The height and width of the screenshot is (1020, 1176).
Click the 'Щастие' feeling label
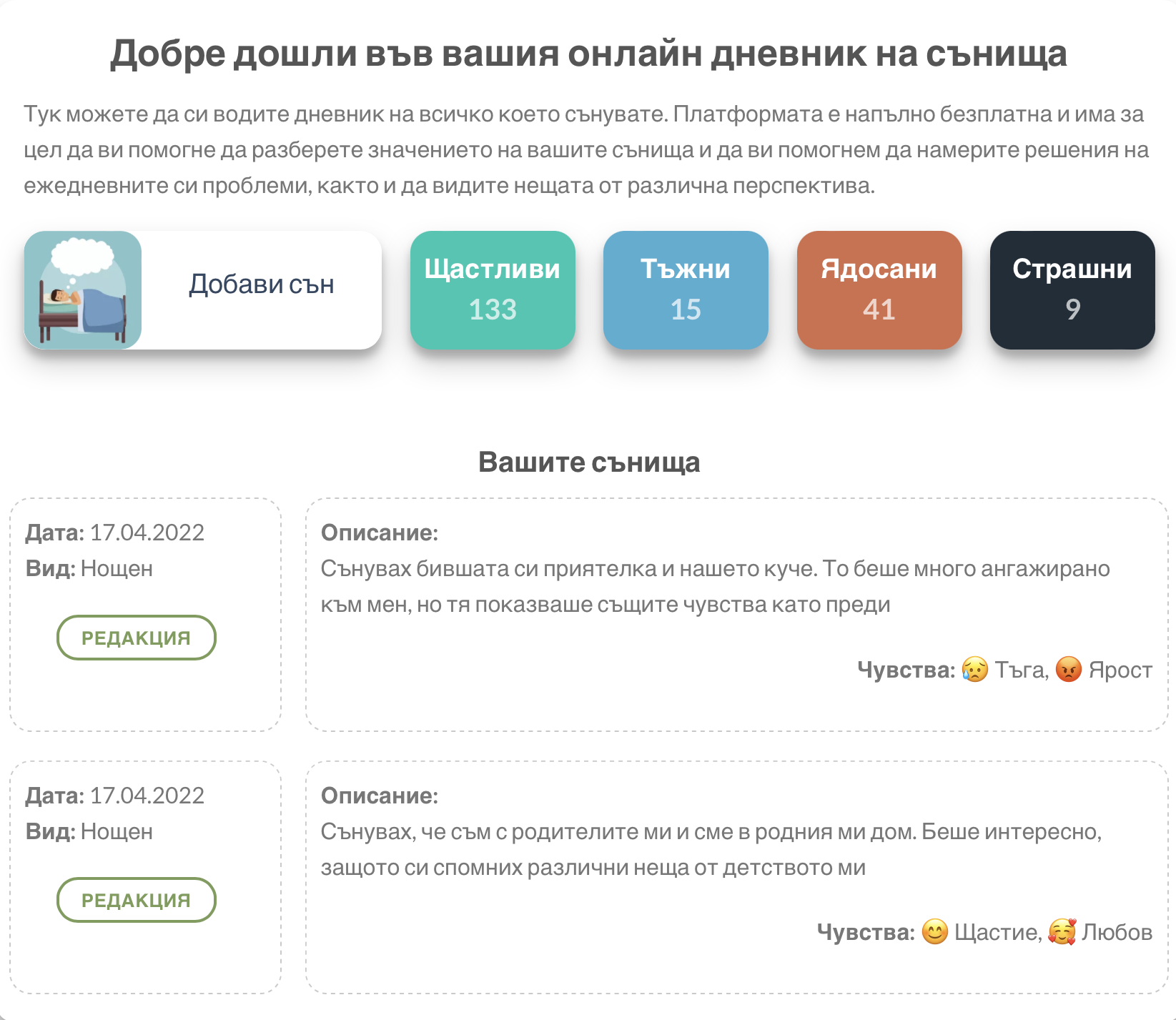coord(997,932)
